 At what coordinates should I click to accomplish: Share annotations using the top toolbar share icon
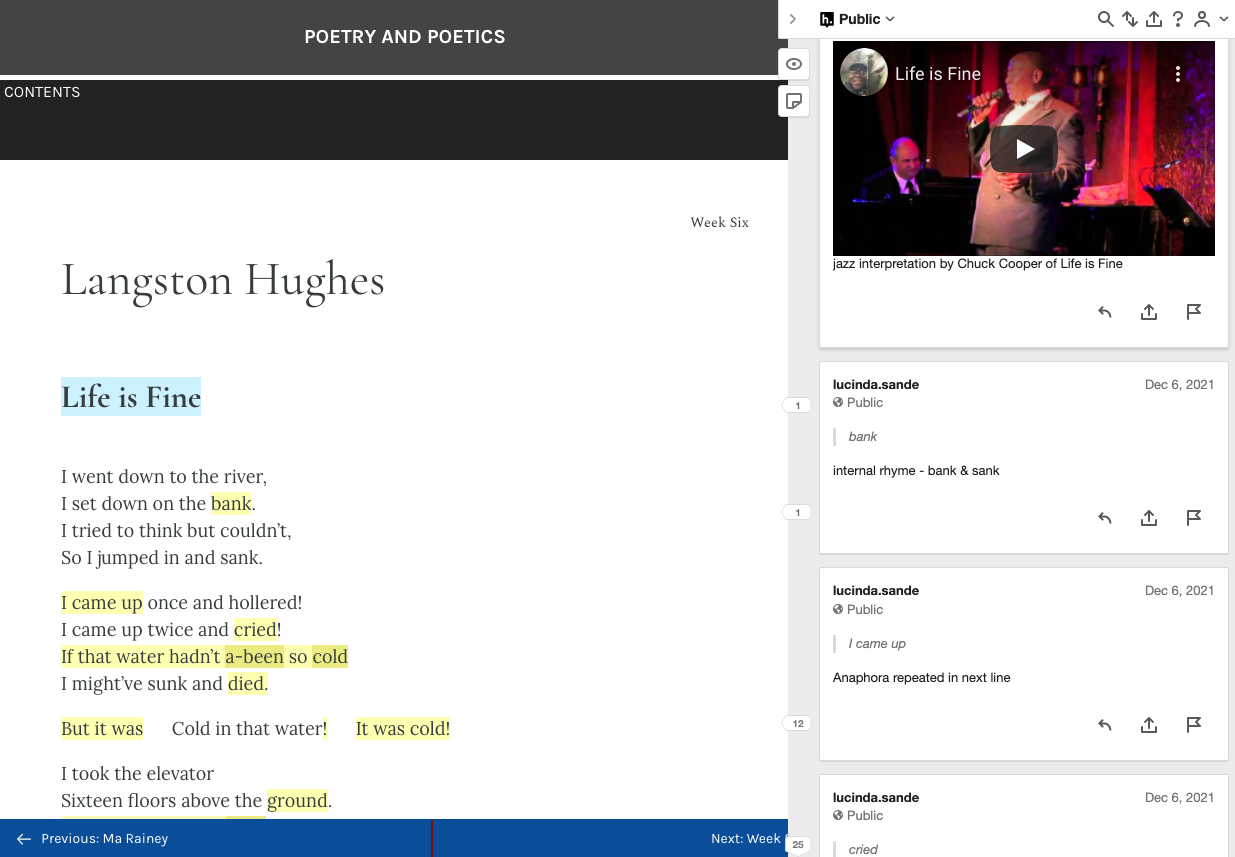tap(1153, 19)
